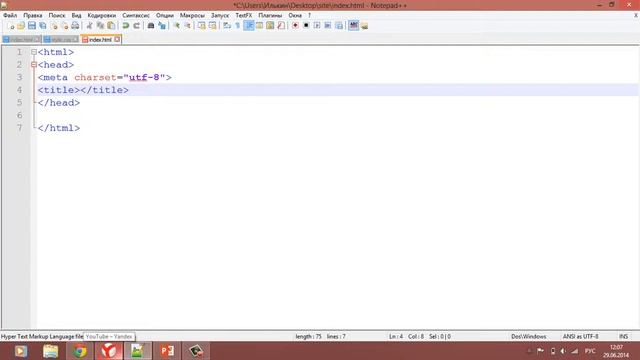
Task: Toggle INS insert mode in status bar
Action: tap(623, 337)
